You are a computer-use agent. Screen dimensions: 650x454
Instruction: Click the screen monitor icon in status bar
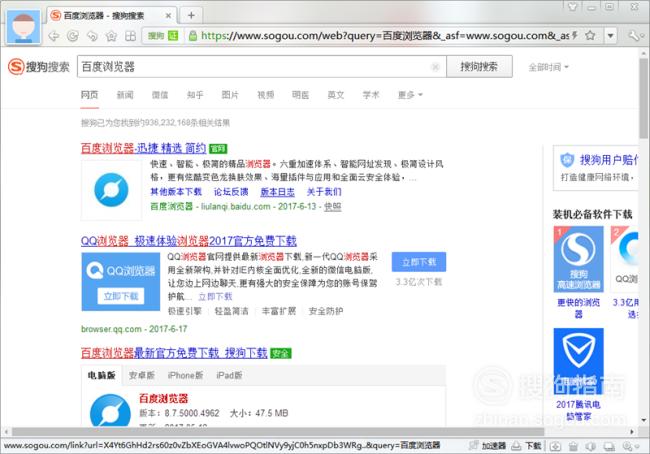pyautogui.click(x=609, y=446)
